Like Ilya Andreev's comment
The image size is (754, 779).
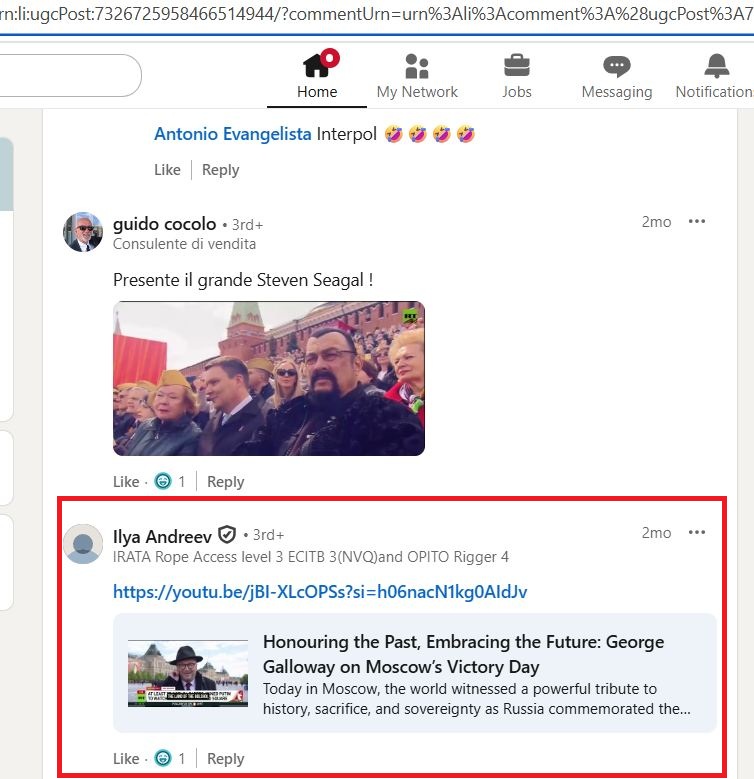coord(126,759)
